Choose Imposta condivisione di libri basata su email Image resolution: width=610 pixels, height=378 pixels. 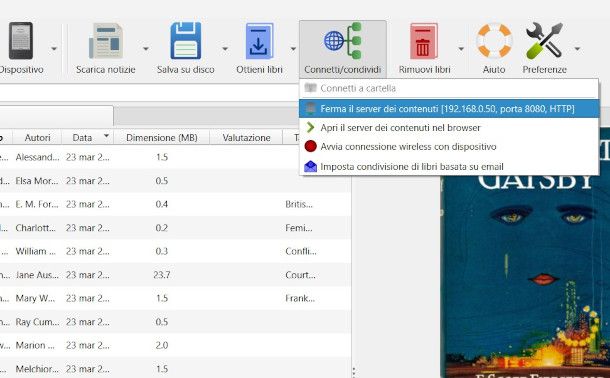[x=449, y=166]
